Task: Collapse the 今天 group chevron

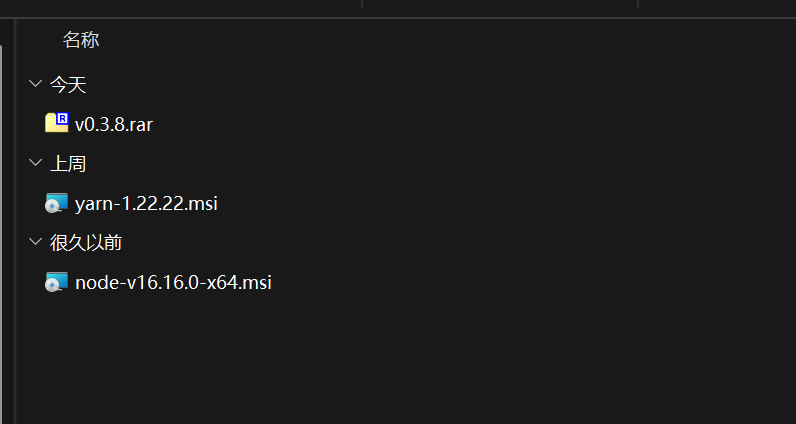Action: 36,84
